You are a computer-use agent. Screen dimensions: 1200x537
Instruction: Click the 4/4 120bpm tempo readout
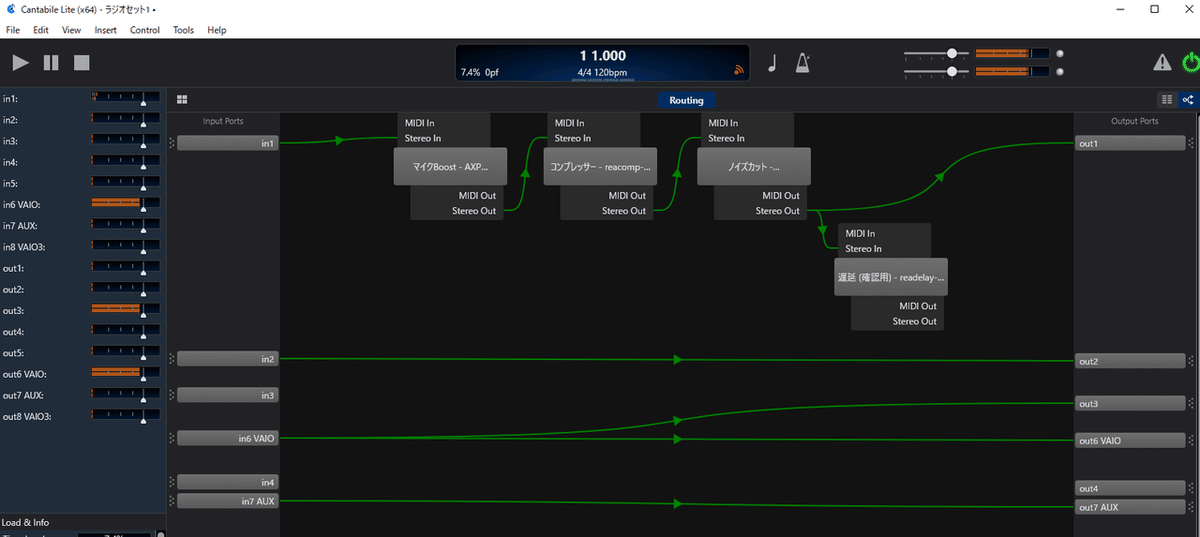(602, 73)
